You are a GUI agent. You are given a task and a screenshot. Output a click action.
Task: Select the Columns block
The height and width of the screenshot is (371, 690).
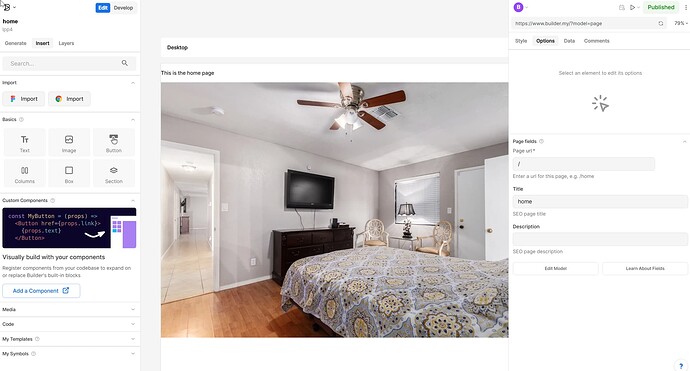(25, 174)
